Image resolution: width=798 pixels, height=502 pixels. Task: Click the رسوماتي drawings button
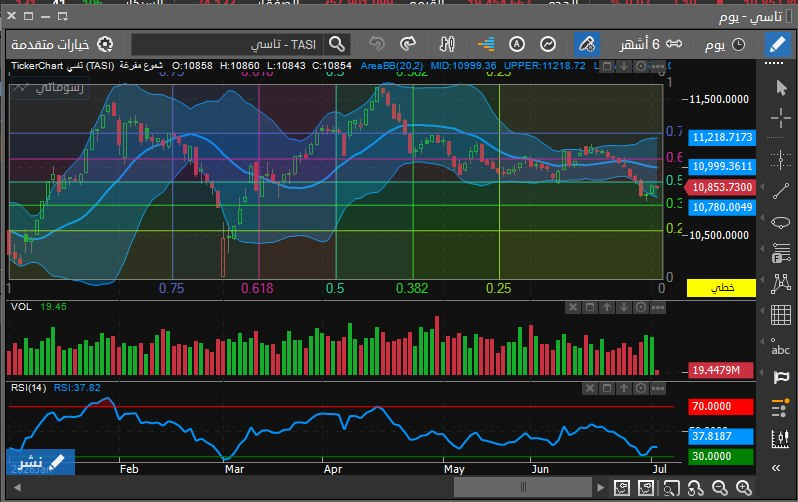pyautogui.click(x=49, y=88)
